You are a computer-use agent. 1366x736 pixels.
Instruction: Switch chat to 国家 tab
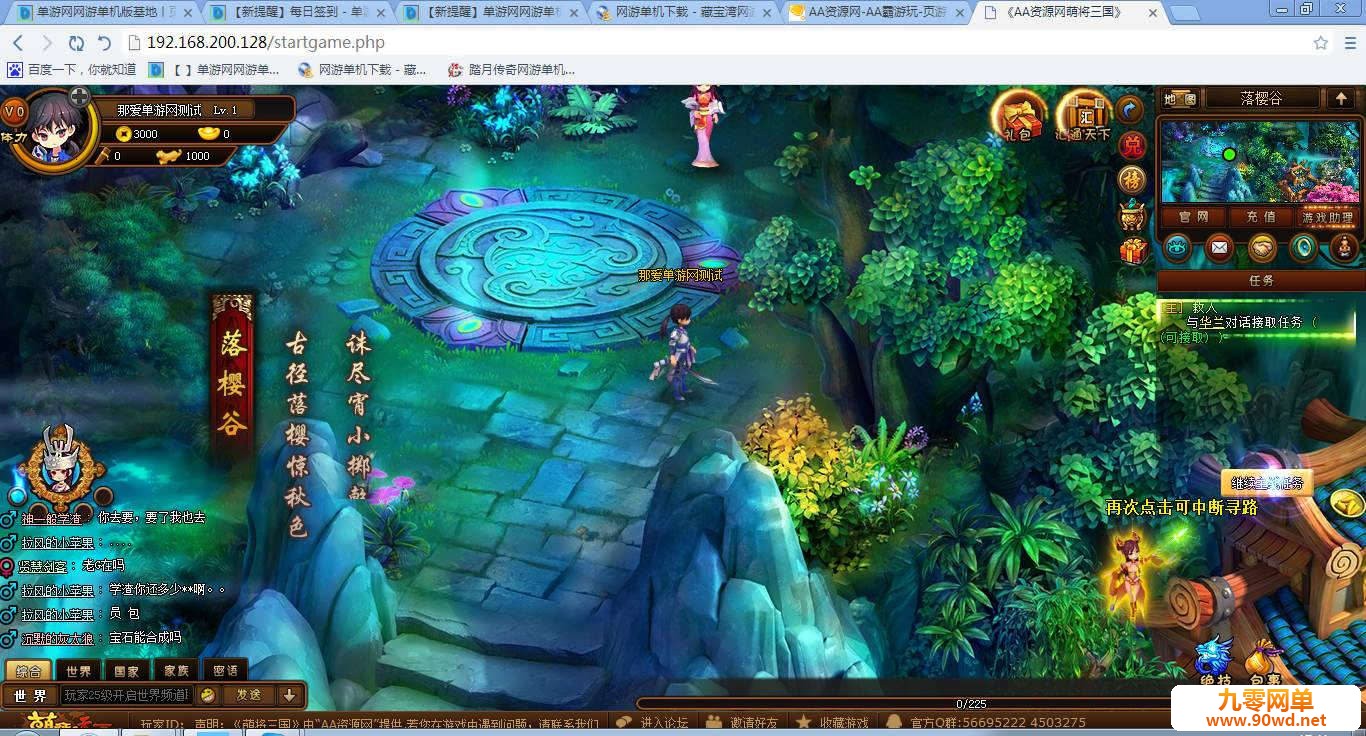(x=127, y=670)
